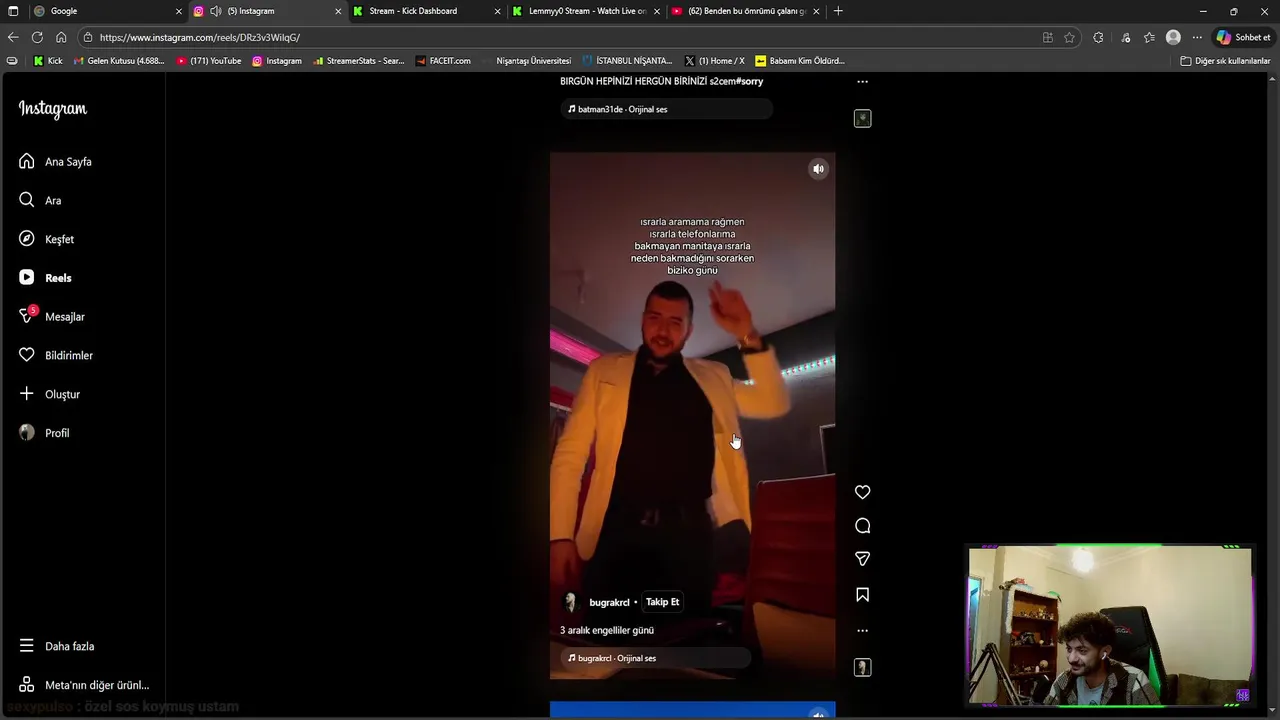Open Instagram bookmark
This screenshot has height=720, width=1280.
click(x=277, y=61)
